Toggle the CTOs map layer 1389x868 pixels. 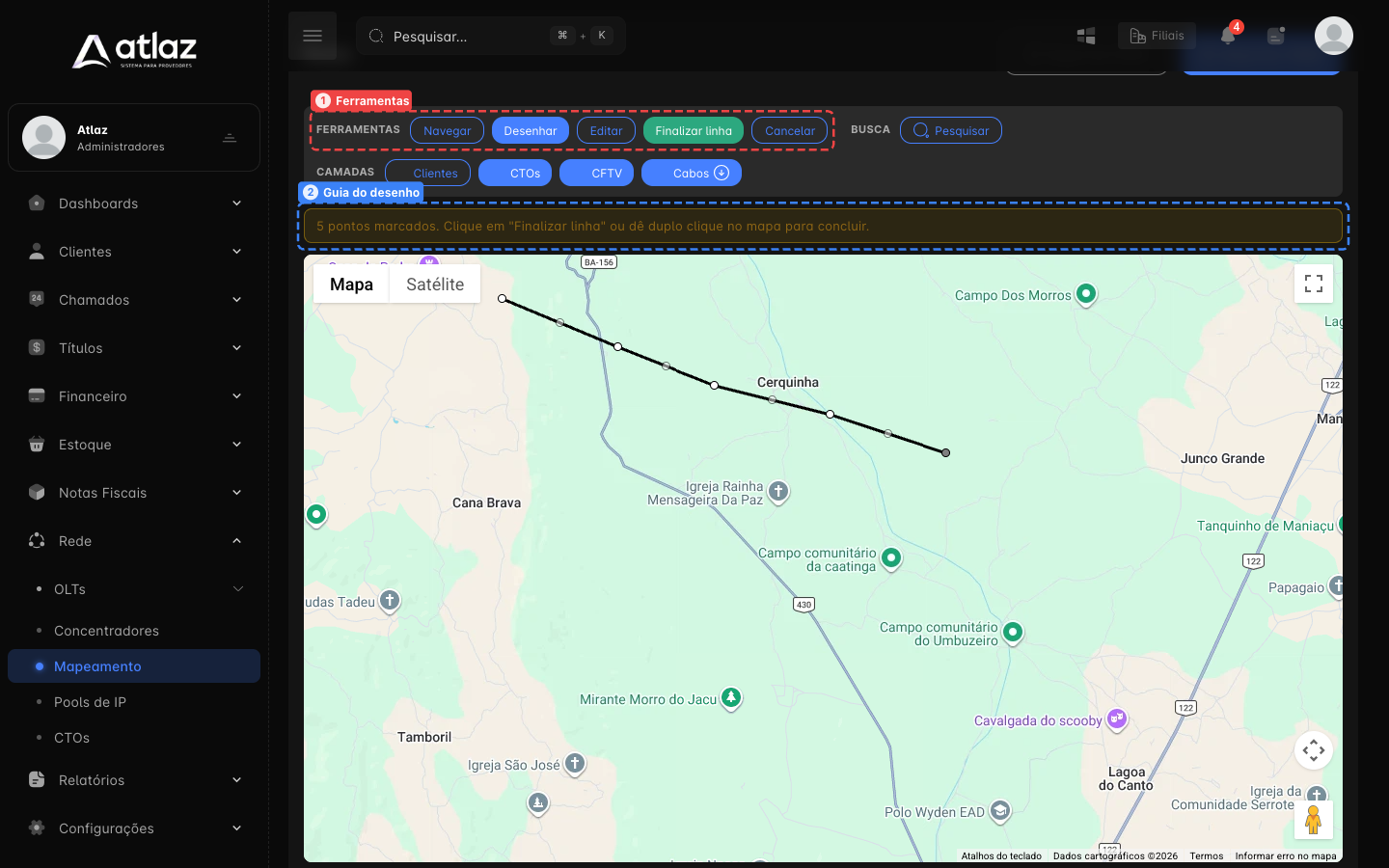[515, 173]
